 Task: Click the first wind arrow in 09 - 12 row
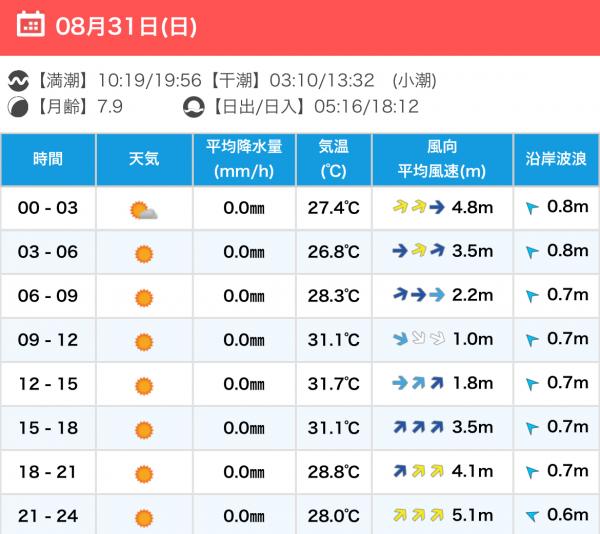[x=400, y=339]
